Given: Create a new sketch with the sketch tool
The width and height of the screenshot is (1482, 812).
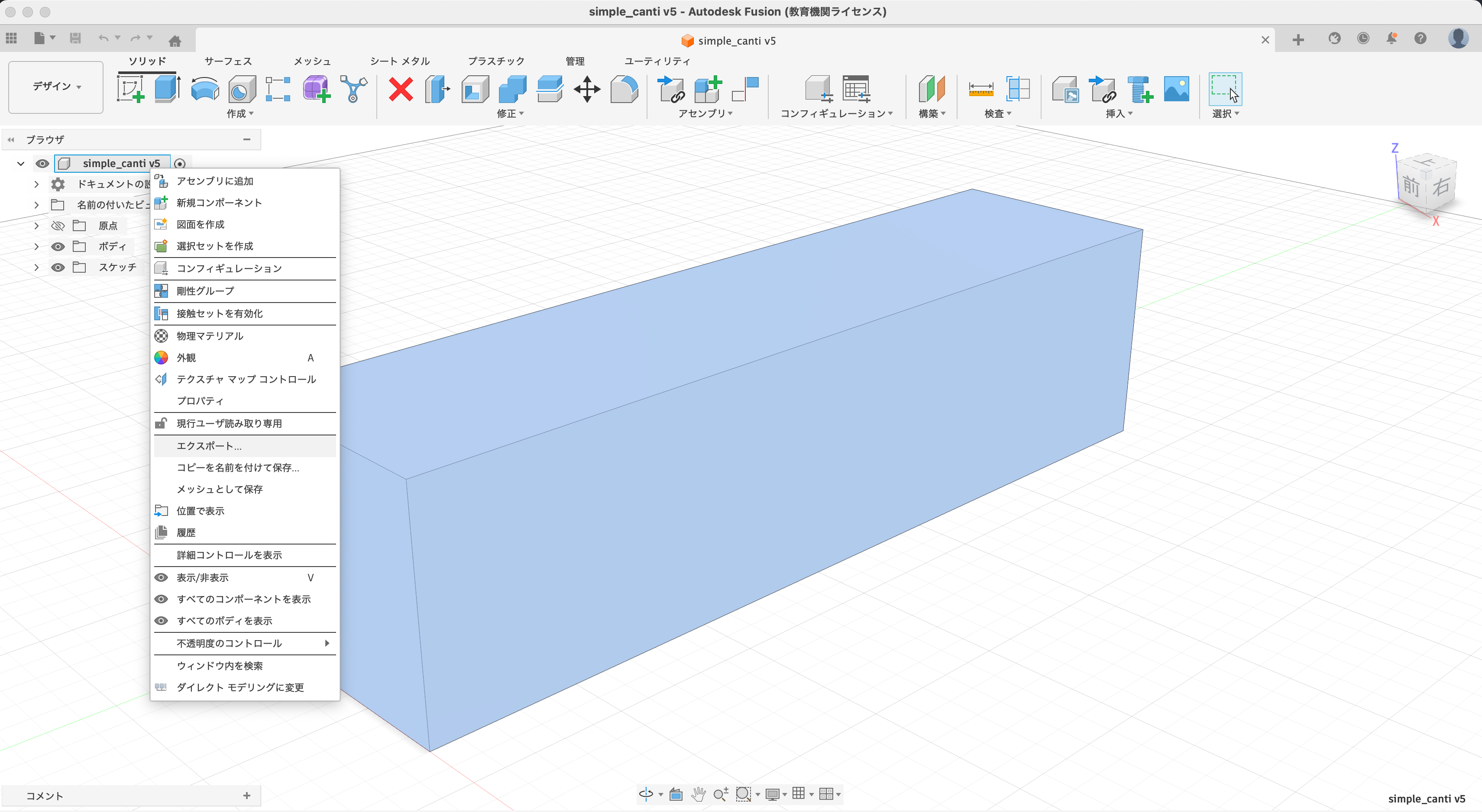Looking at the screenshot, I should [x=131, y=89].
